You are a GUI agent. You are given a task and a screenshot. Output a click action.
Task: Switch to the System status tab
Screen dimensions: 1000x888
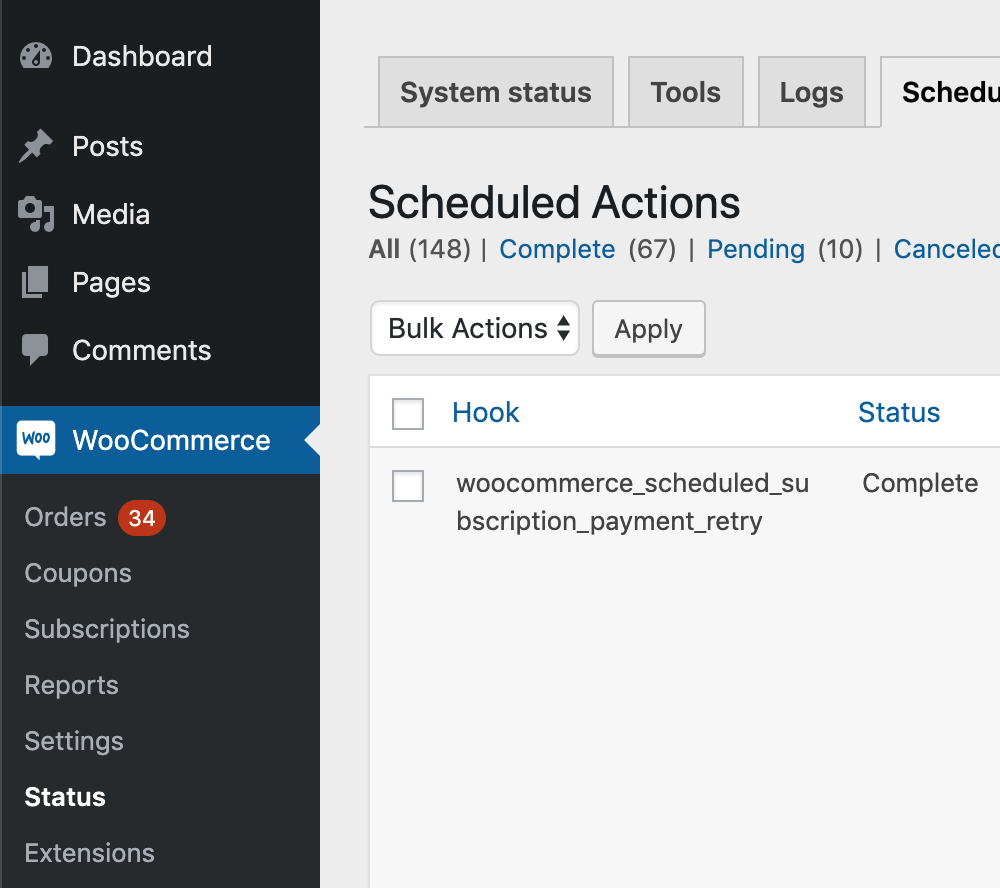(x=496, y=93)
